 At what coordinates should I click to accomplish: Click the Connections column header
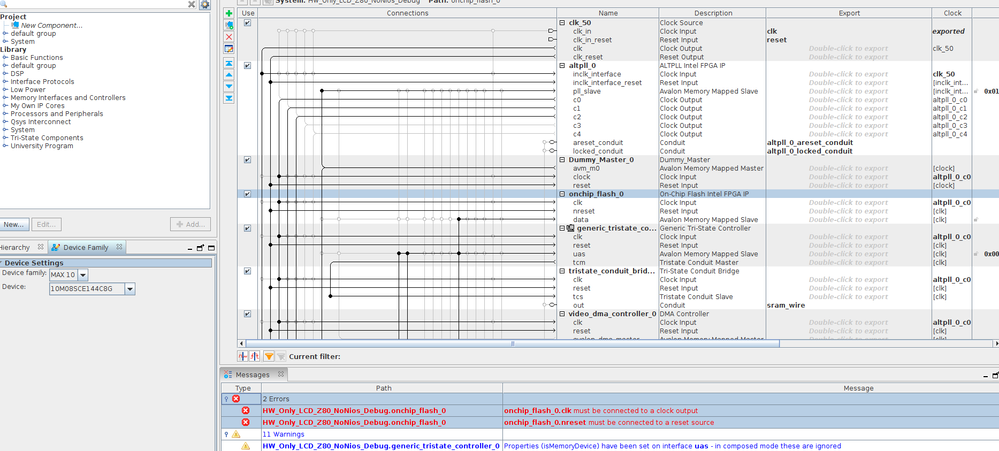(x=407, y=13)
